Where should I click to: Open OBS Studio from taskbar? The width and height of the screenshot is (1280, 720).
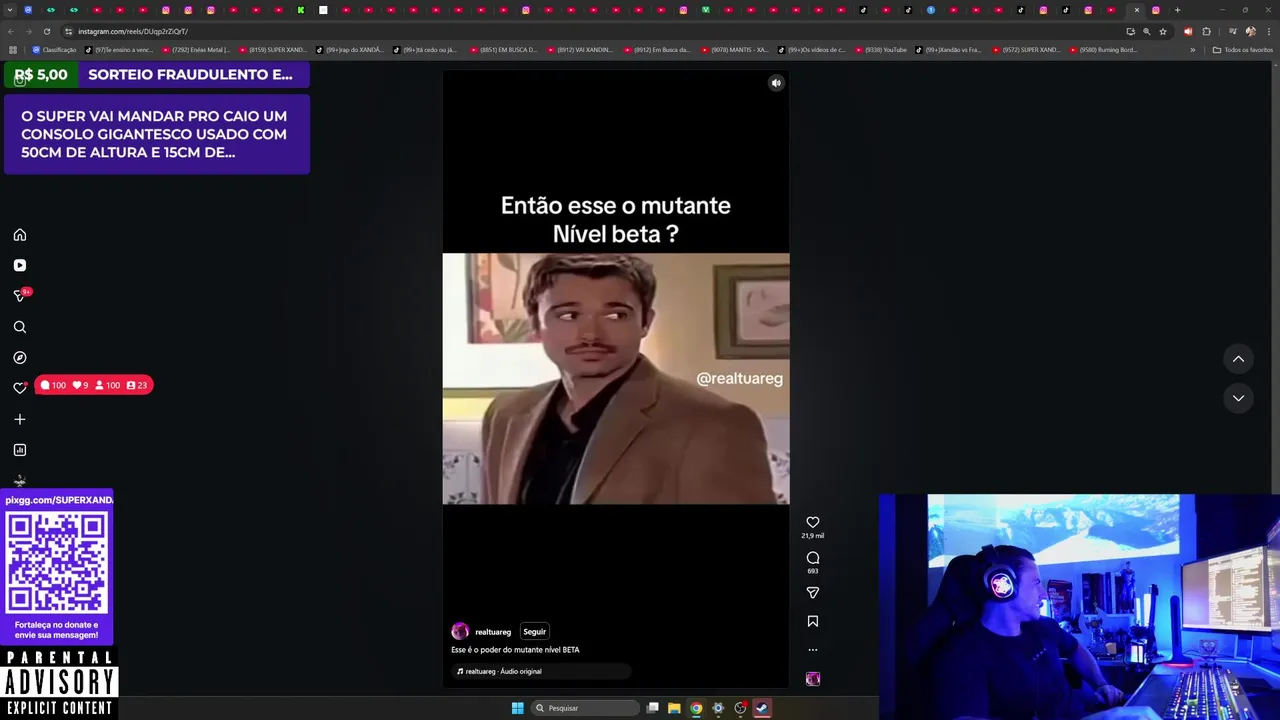click(740, 708)
